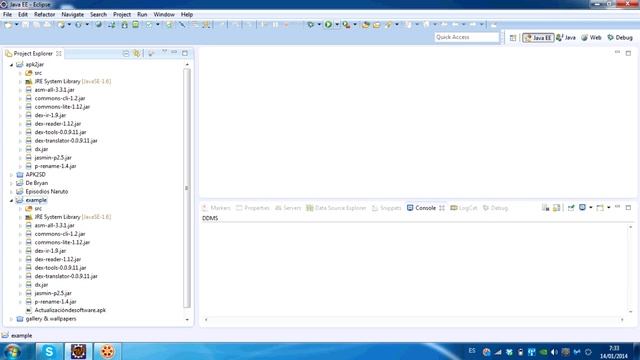Open Skype from the taskbar
Image resolution: width=640 pixels, height=360 pixels.
click(49, 351)
